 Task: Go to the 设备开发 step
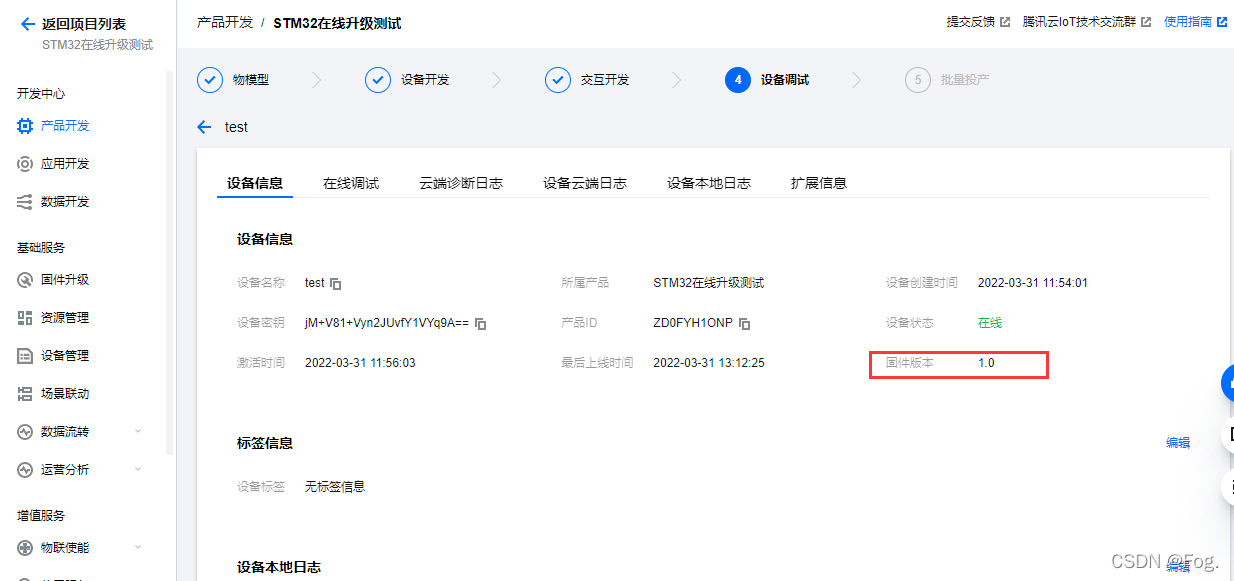click(x=407, y=80)
